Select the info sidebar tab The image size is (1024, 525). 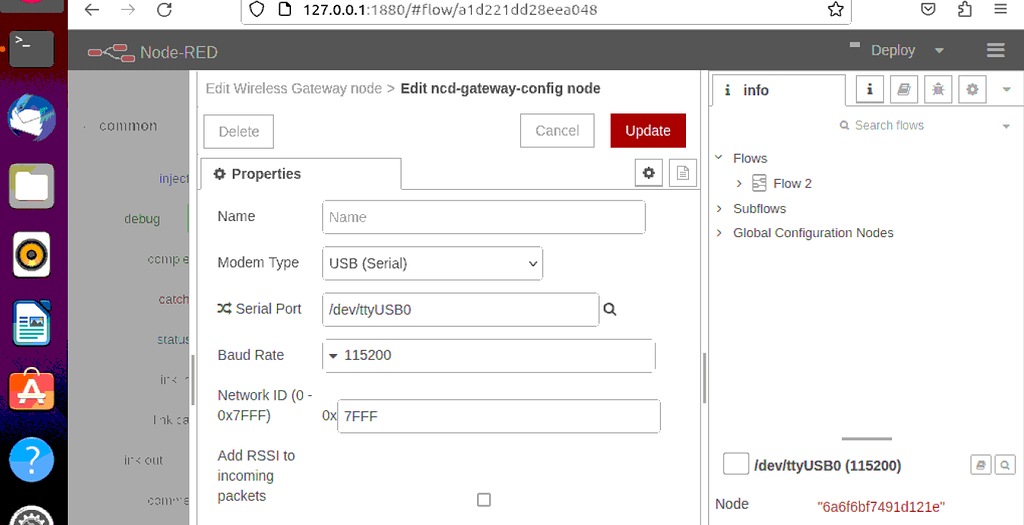coord(778,90)
